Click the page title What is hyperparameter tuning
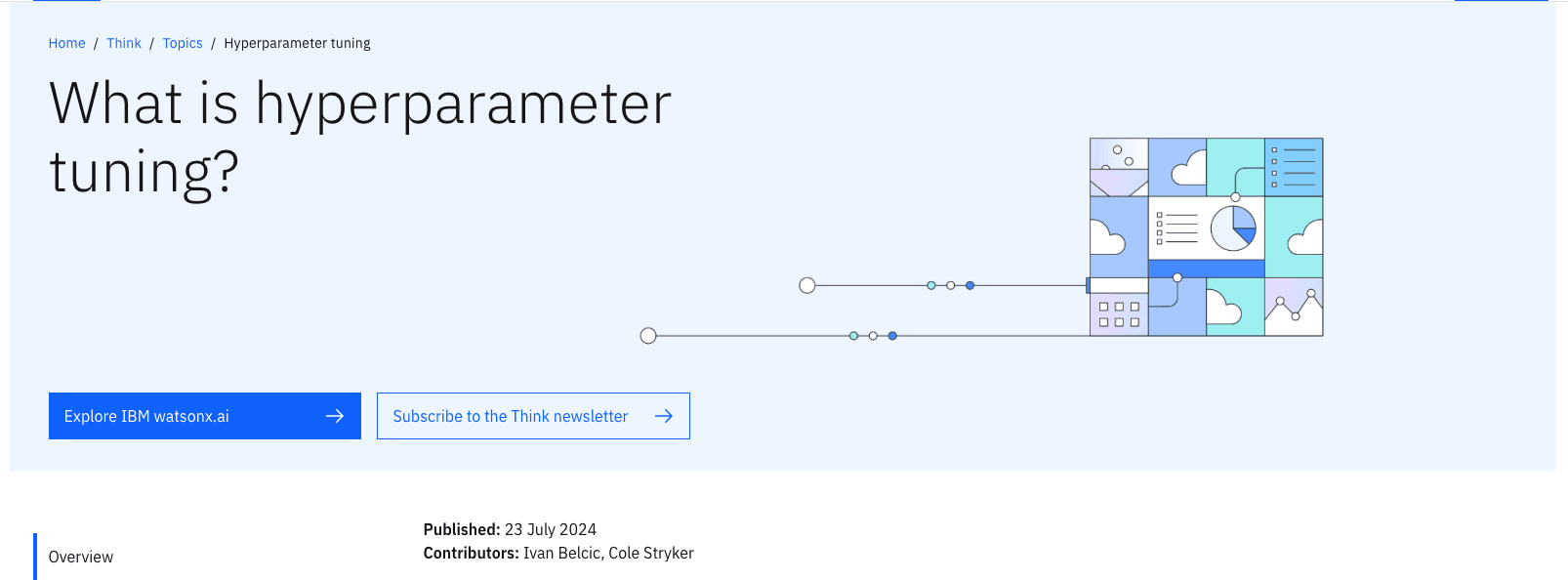 [360, 138]
